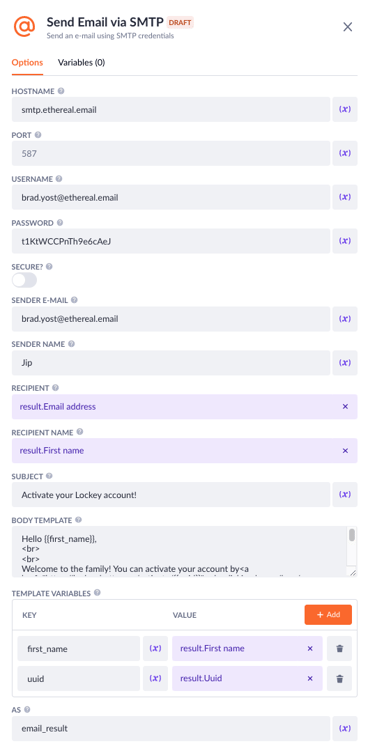Delete the first_name template variable row

pos(340,649)
